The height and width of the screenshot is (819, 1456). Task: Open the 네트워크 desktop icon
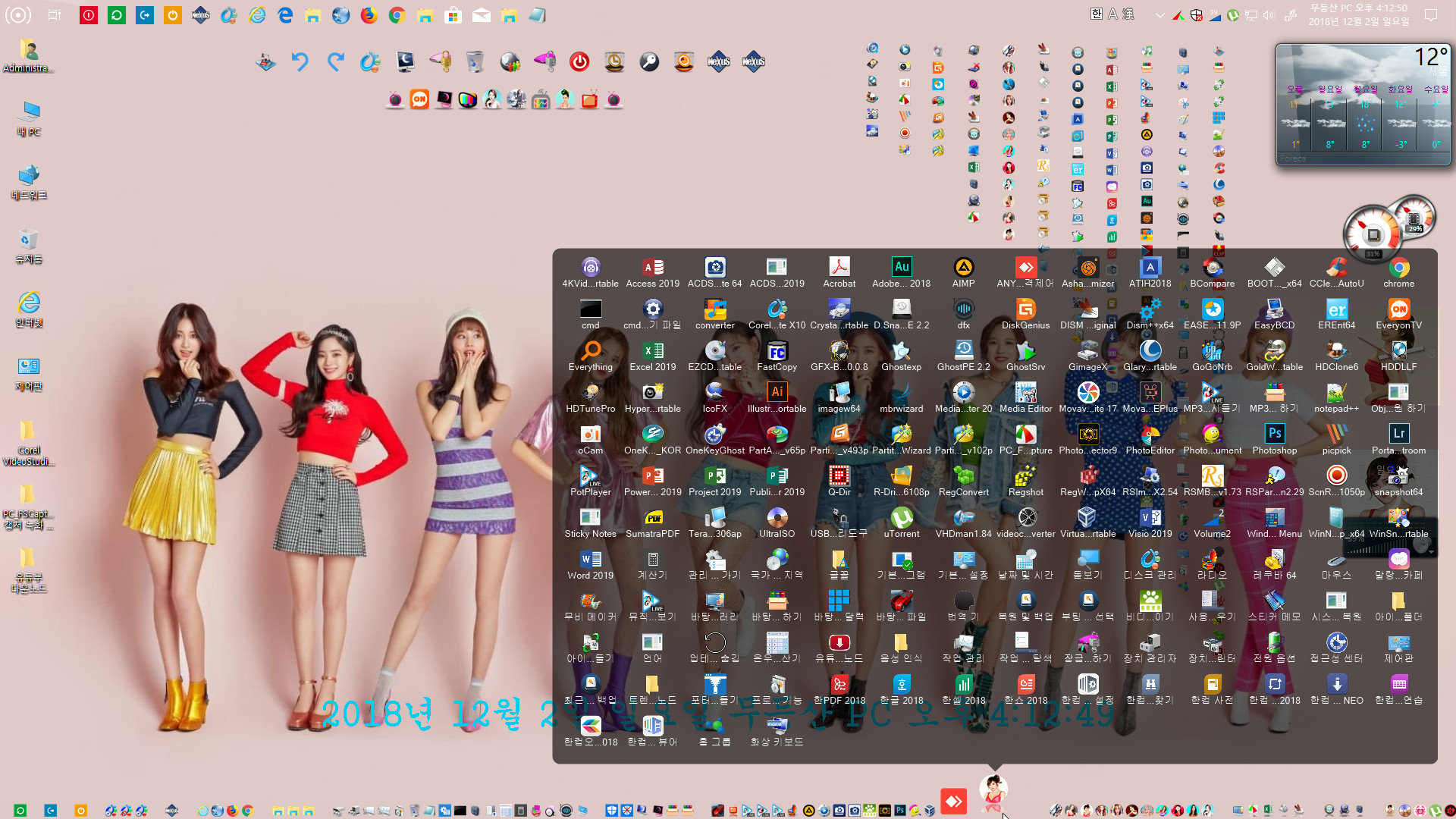[x=29, y=184]
